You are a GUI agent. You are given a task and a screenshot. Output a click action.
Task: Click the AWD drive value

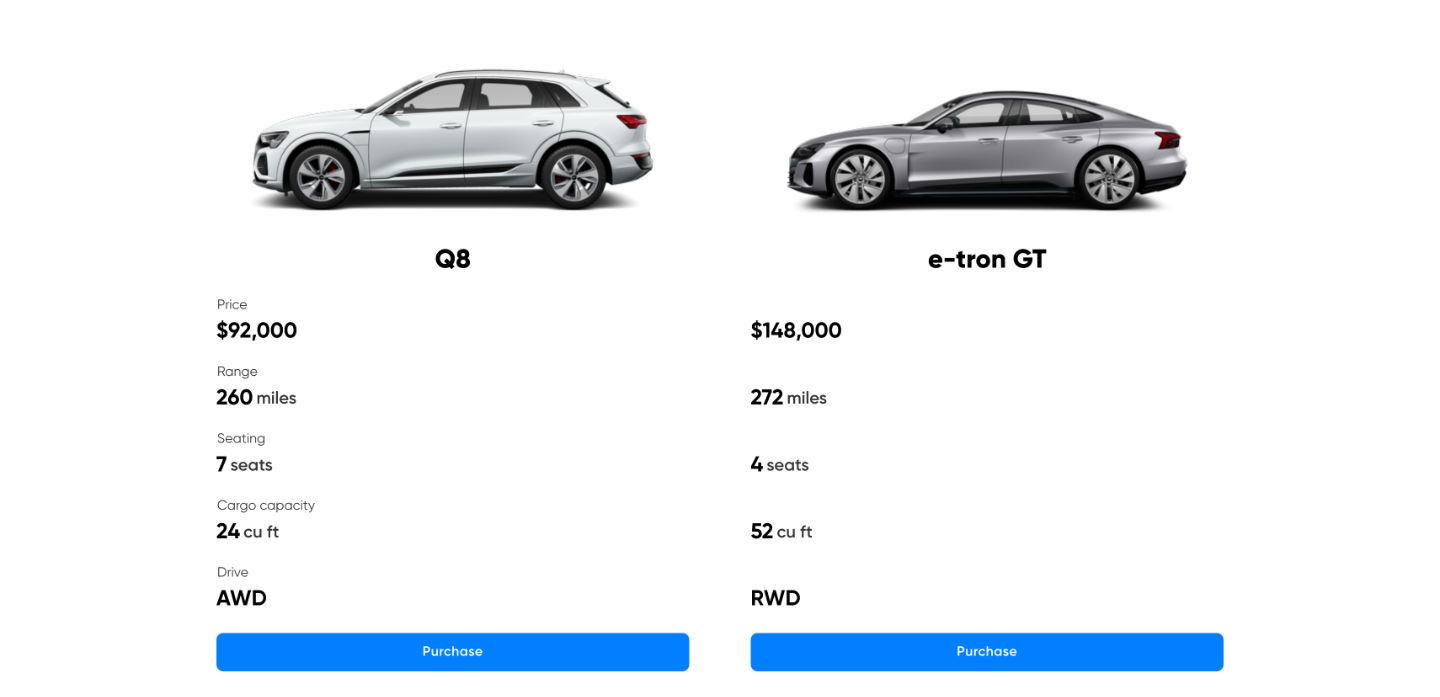point(242,599)
